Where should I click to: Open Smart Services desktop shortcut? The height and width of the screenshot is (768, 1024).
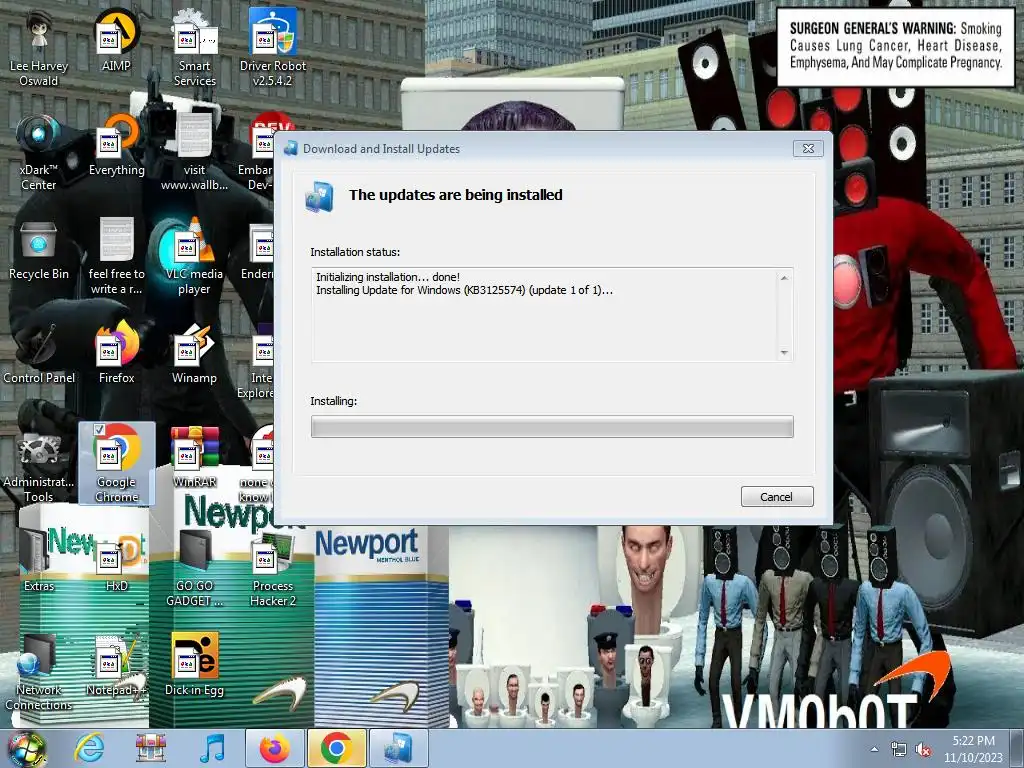pos(195,49)
